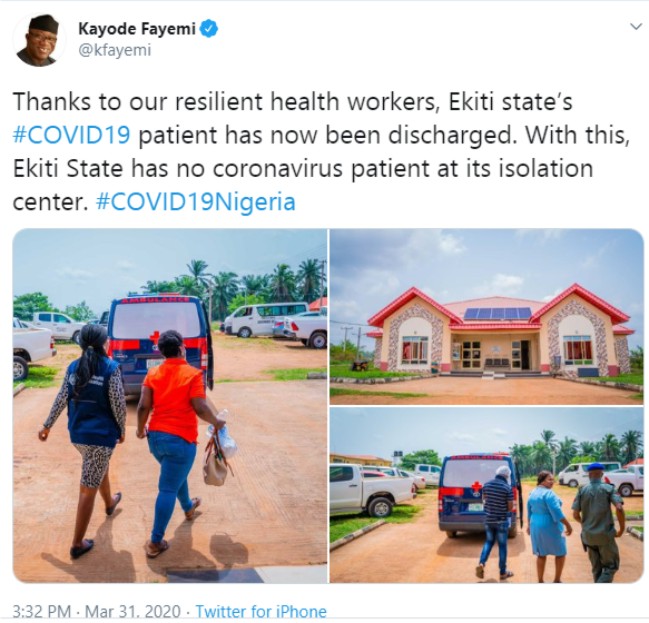Visit the @kfayemi handle

coord(115,50)
